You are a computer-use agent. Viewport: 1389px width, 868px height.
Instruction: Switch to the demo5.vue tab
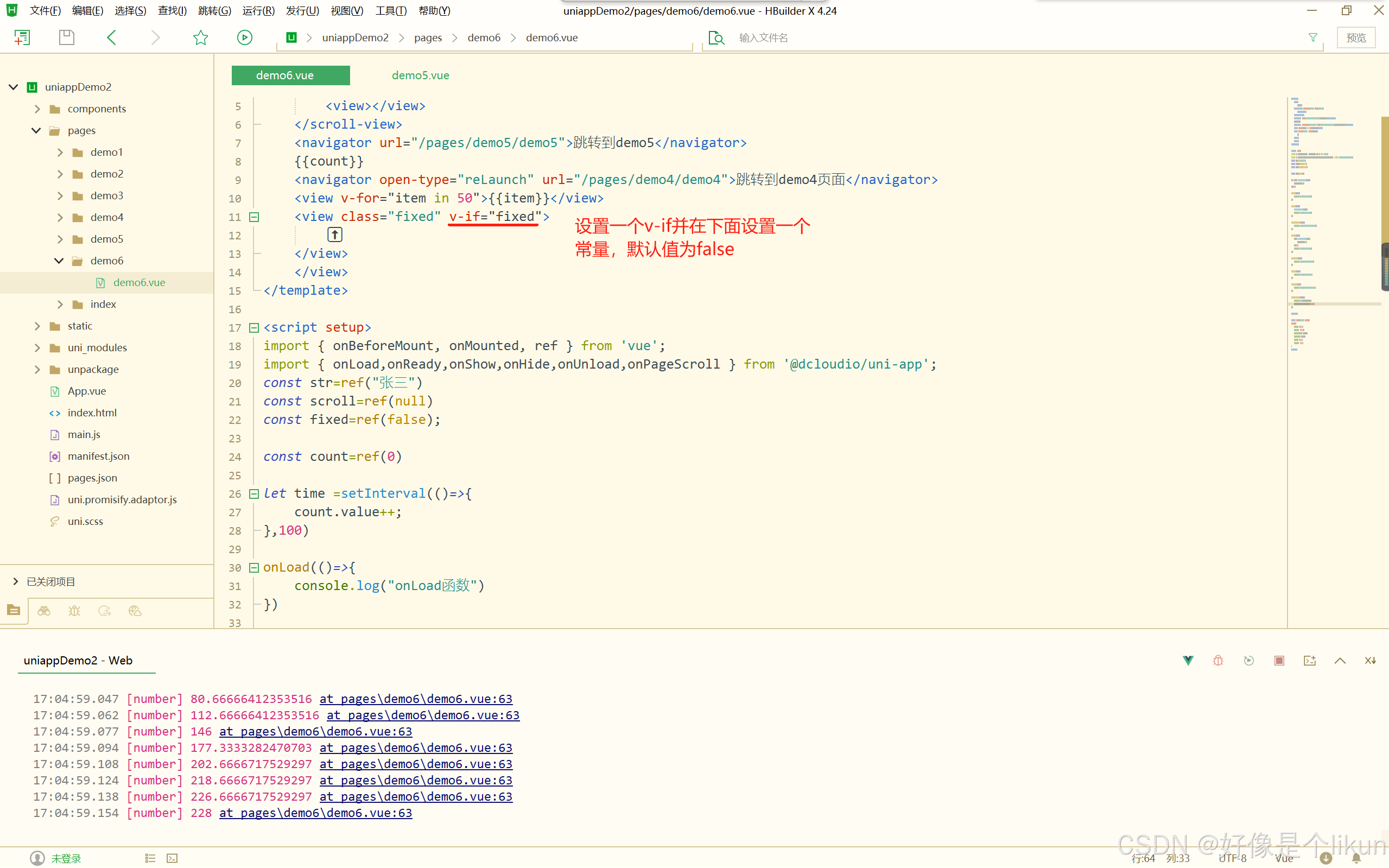tap(420, 75)
